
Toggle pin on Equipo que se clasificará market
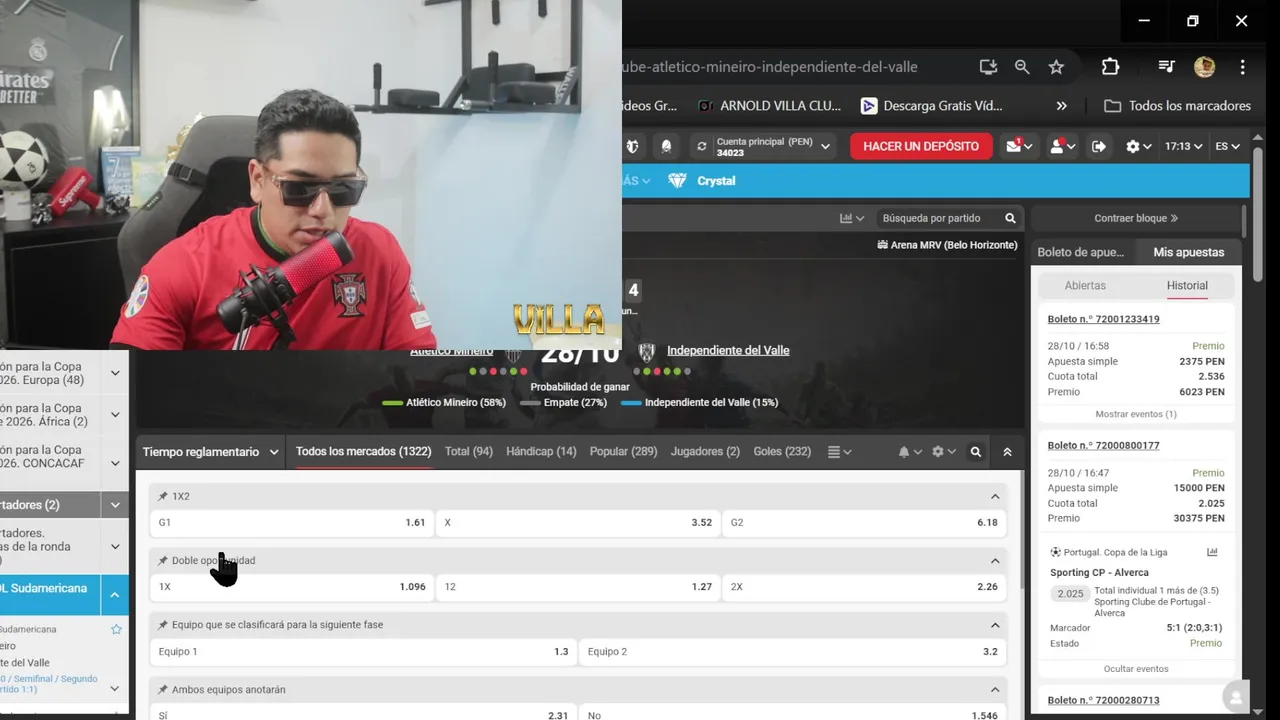pos(163,625)
